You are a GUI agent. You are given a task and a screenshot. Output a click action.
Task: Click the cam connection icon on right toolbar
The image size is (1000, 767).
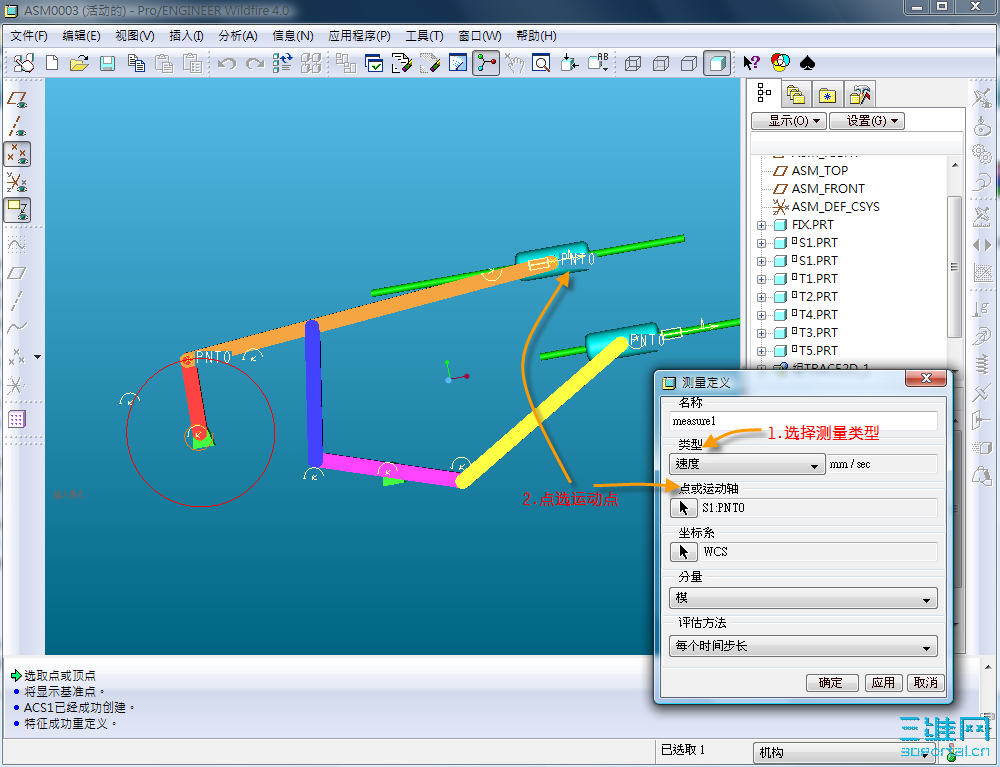tap(982, 126)
